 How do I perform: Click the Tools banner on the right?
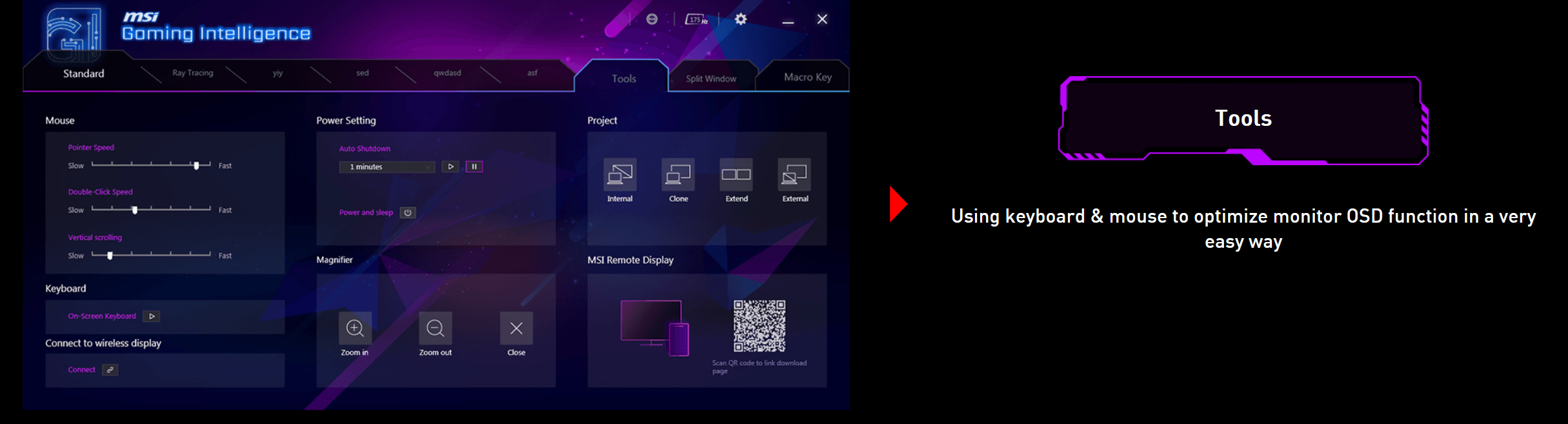coord(1243,119)
